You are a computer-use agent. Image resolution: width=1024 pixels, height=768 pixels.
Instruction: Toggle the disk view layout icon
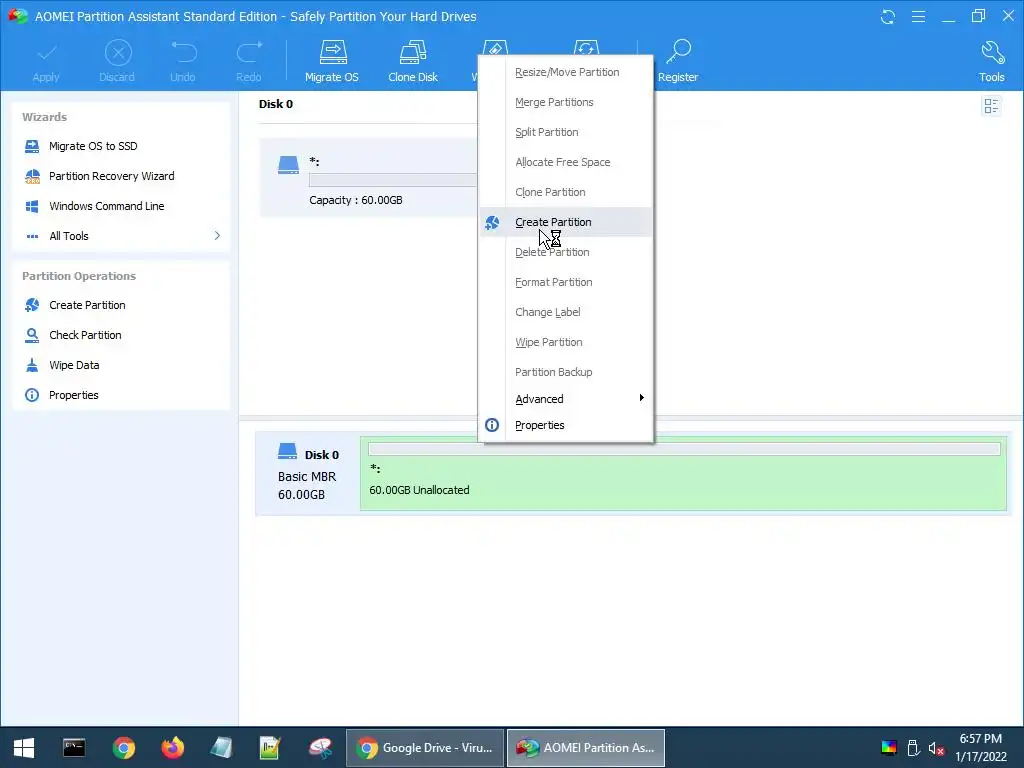pos(991,106)
